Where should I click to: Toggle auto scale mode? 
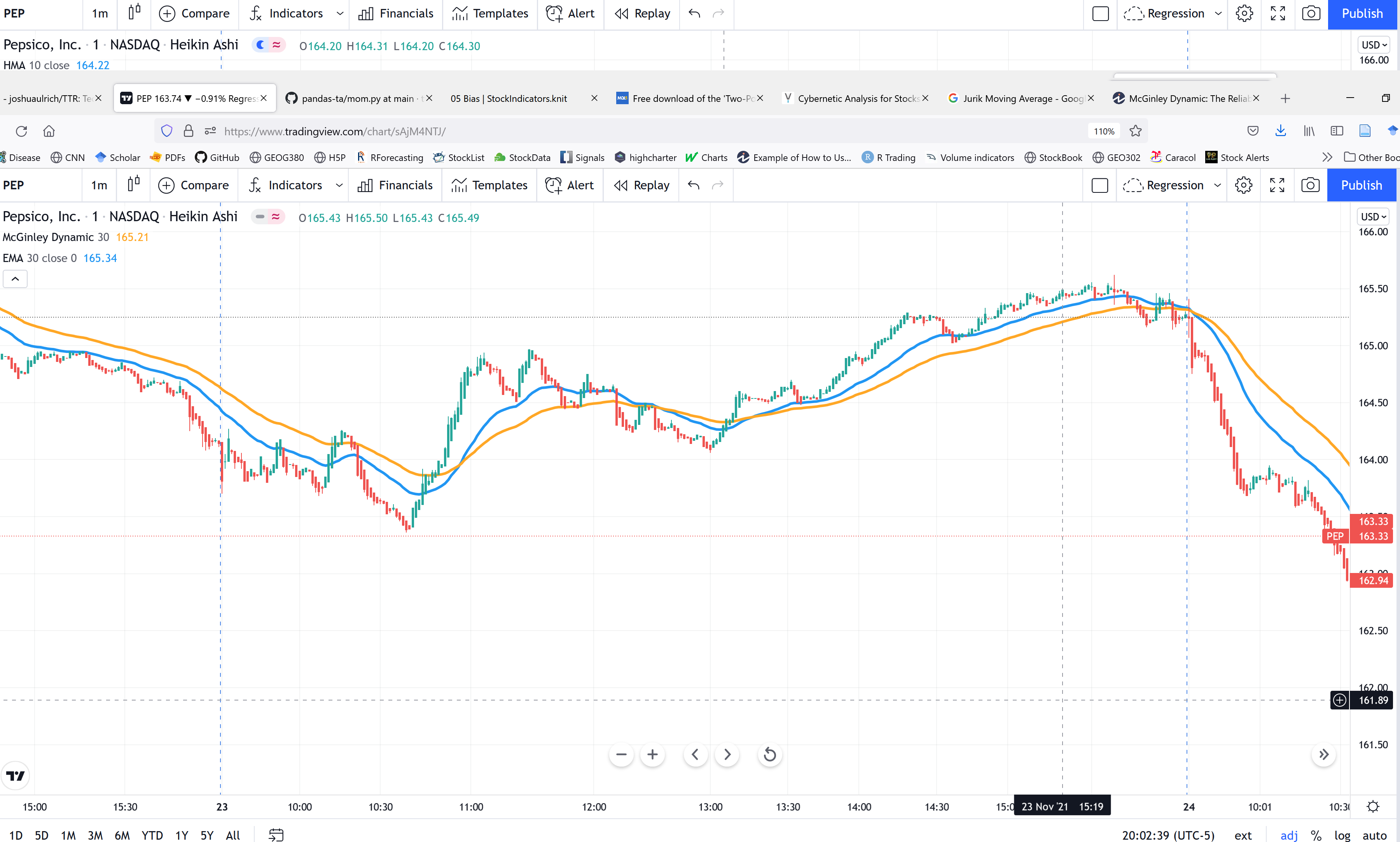click(x=1374, y=835)
